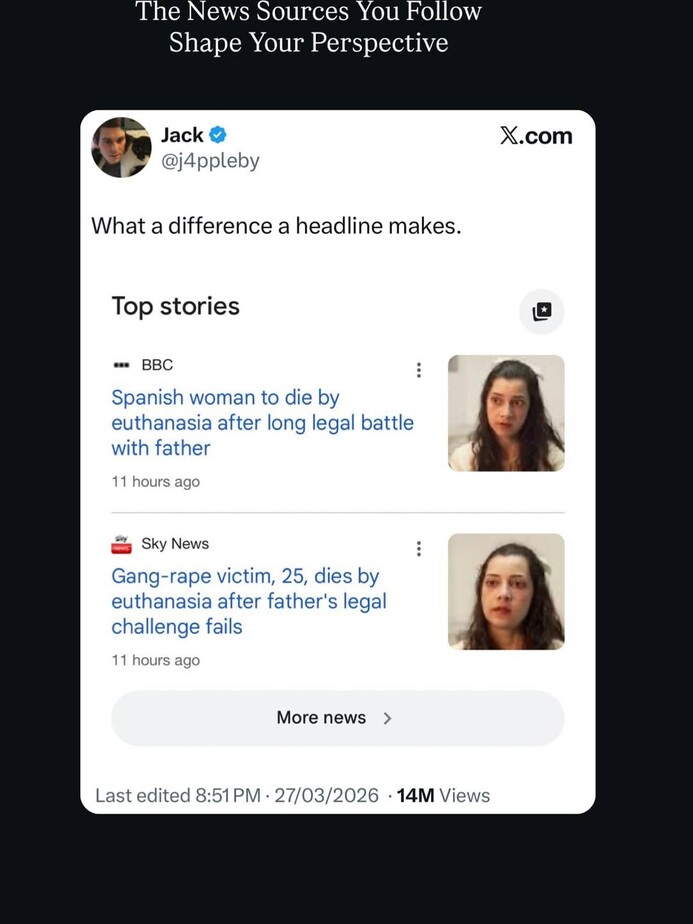Click the Last edited 8:51 PM timestamp

click(237, 796)
